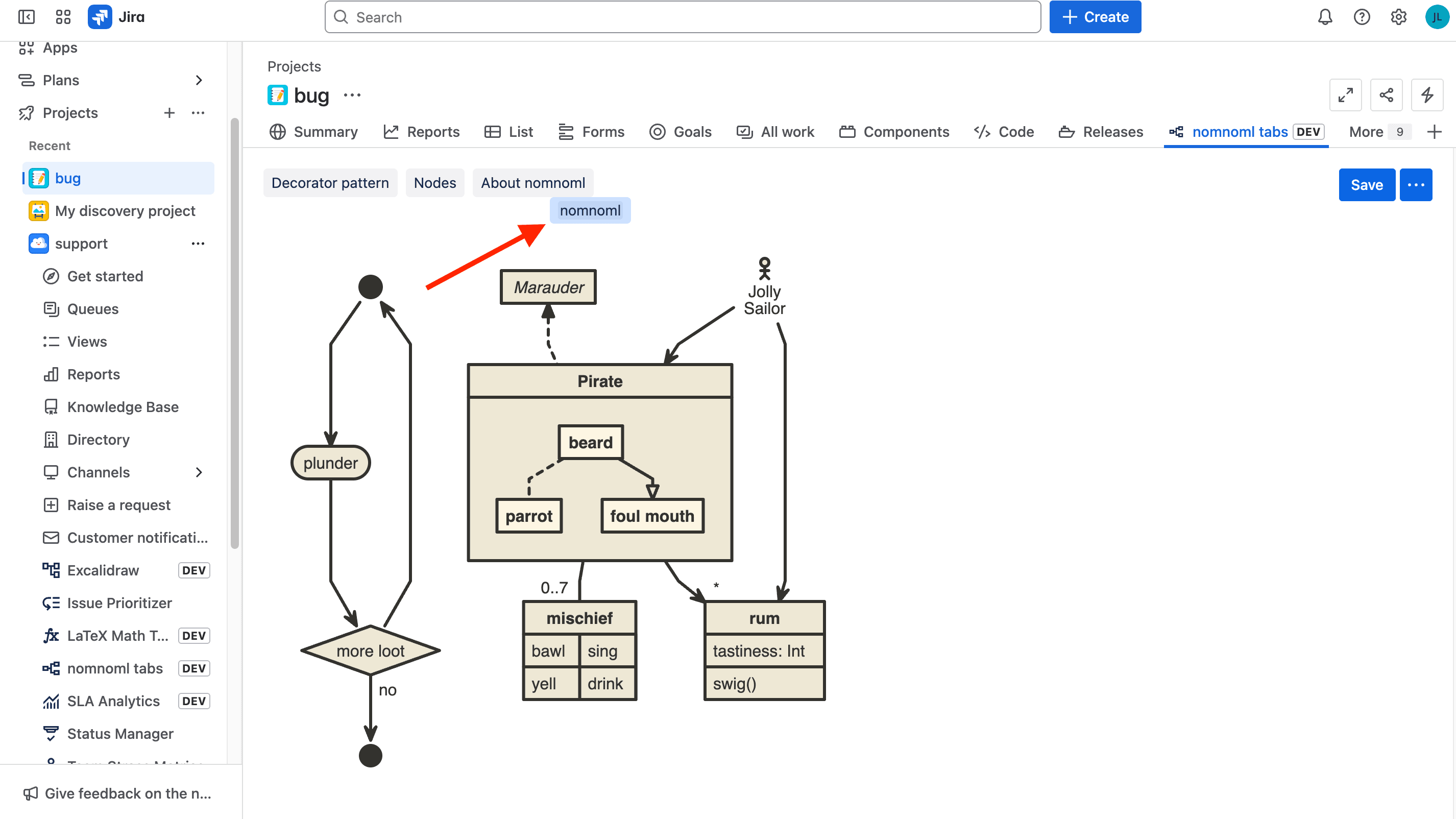Click the sidebar vertical scrollbar

[x=234, y=333]
